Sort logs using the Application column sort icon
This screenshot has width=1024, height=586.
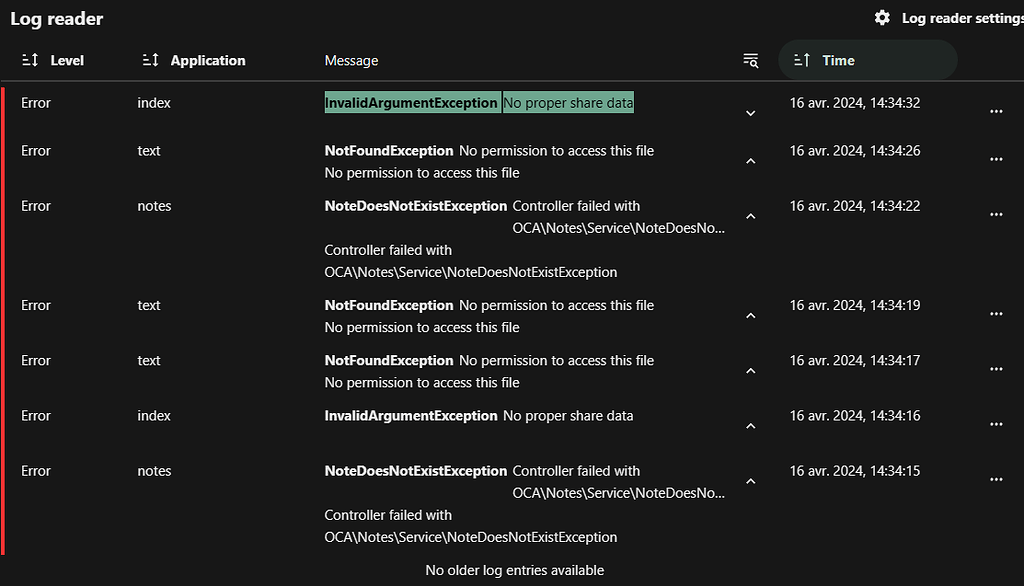coord(149,60)
